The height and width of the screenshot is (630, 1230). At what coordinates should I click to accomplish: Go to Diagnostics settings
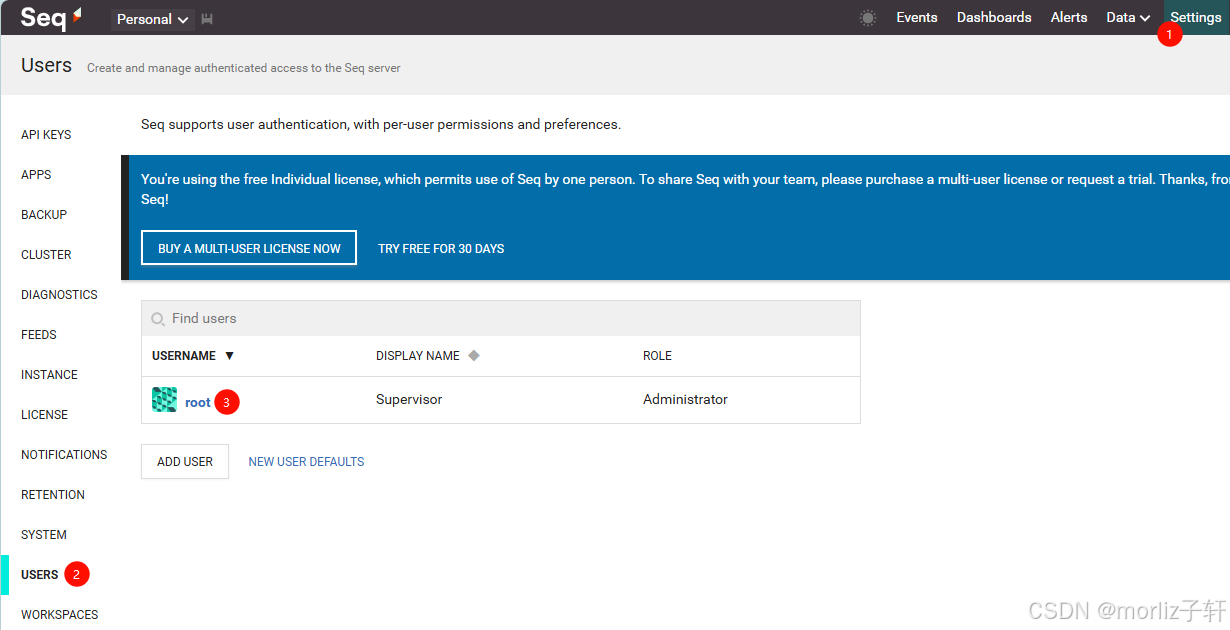click(59, 295)
